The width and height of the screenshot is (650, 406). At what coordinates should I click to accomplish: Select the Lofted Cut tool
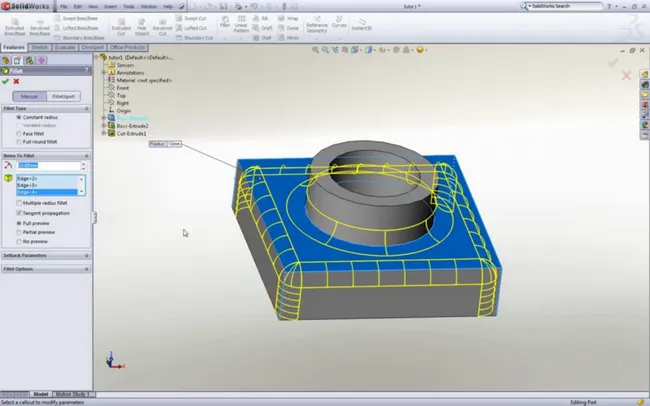pos(191,28)
